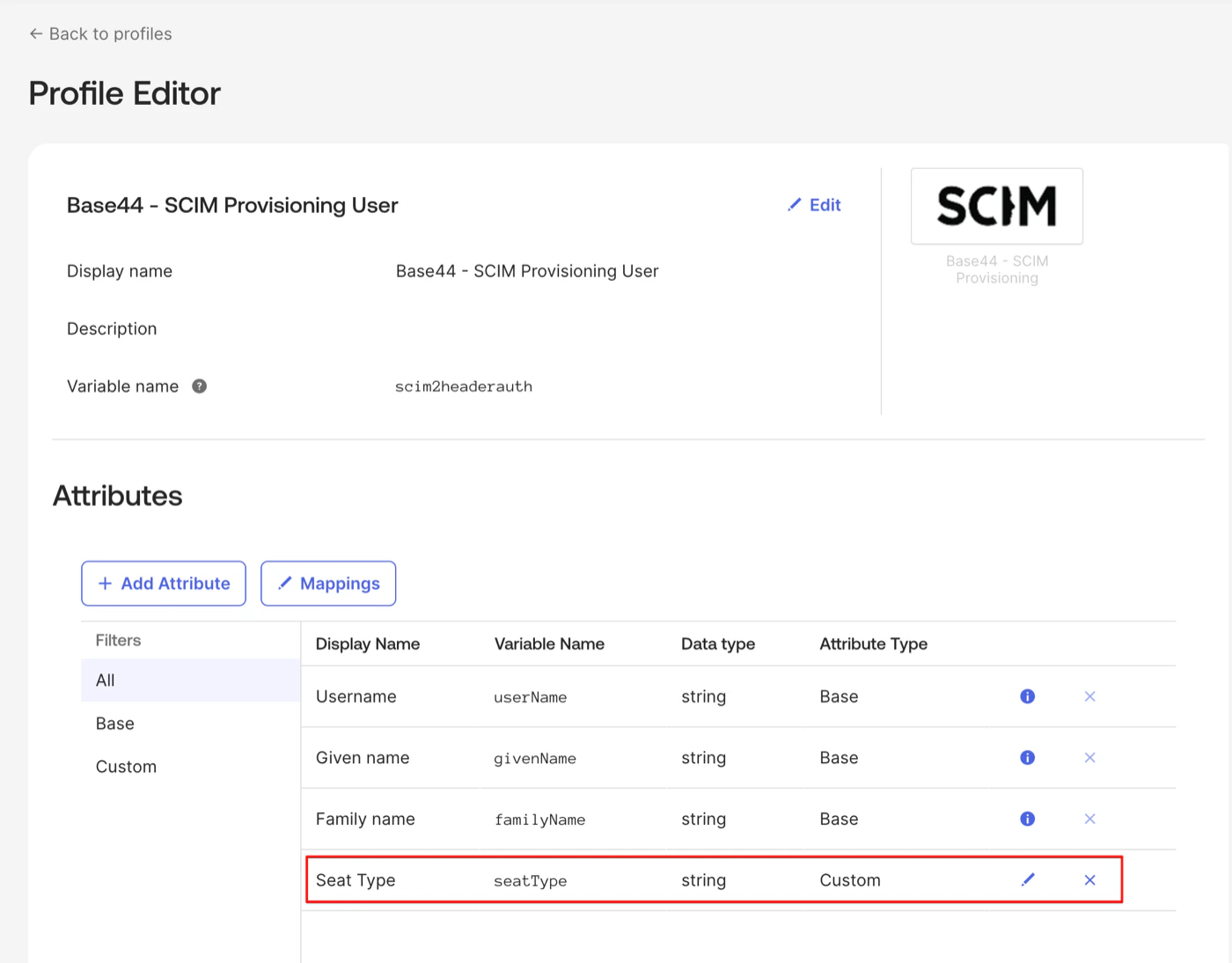Click the info icon for Given name row
Screen dimensions: 1232x963
coord(1027,758)
